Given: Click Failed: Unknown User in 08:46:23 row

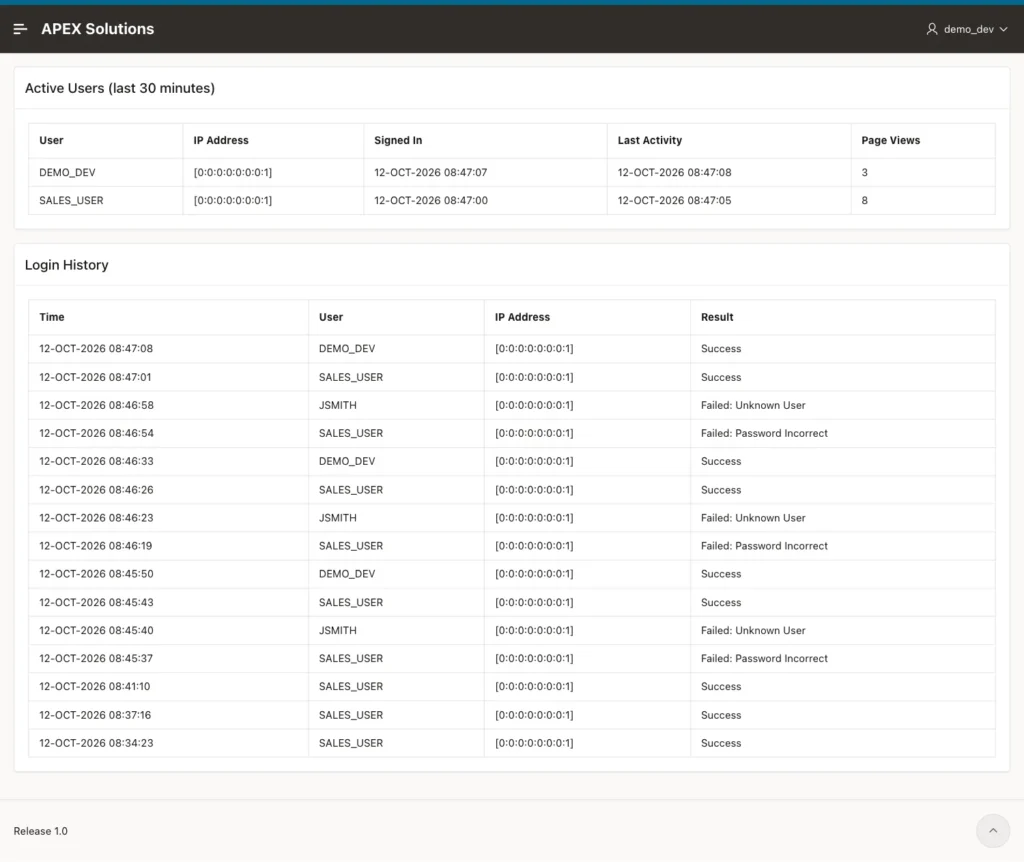Looking at the screenshot, I should (x=753, y=518).
